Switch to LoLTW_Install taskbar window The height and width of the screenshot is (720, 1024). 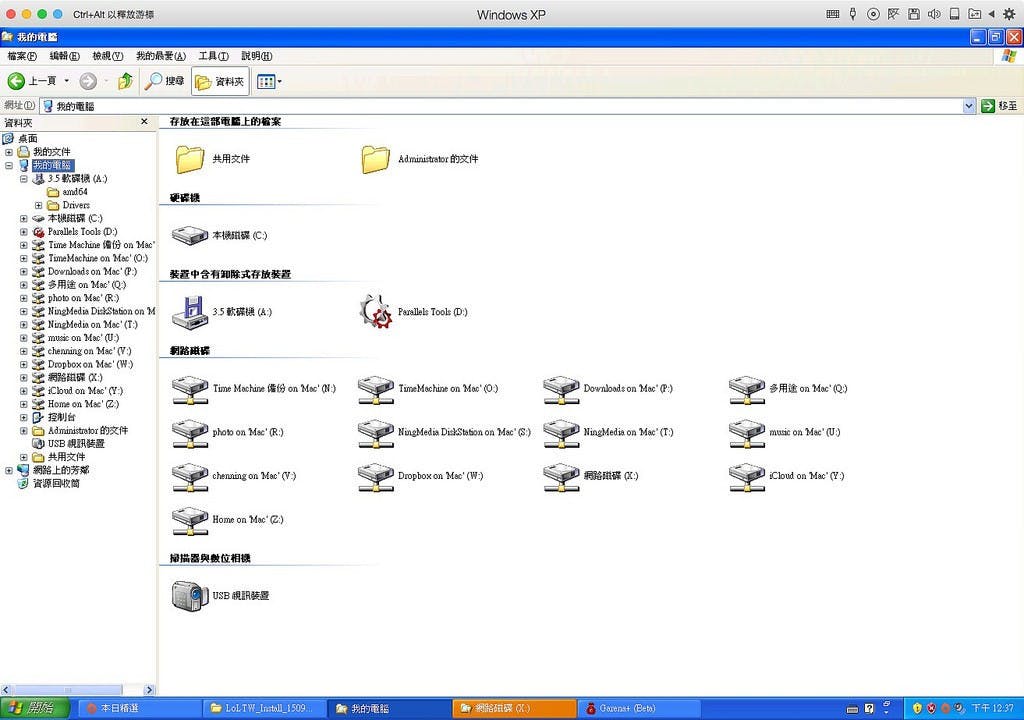pos(264,708)
